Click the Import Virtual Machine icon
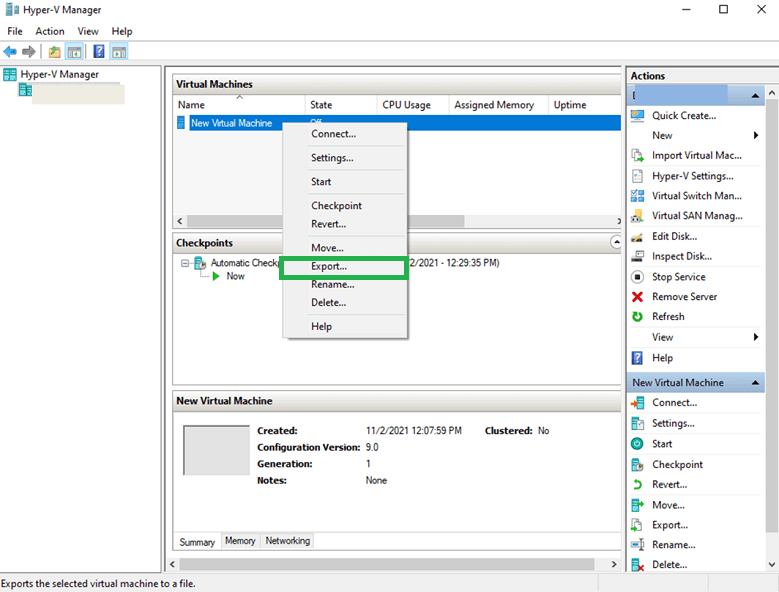This screenshot has height=592, width=779. [637, 155]
